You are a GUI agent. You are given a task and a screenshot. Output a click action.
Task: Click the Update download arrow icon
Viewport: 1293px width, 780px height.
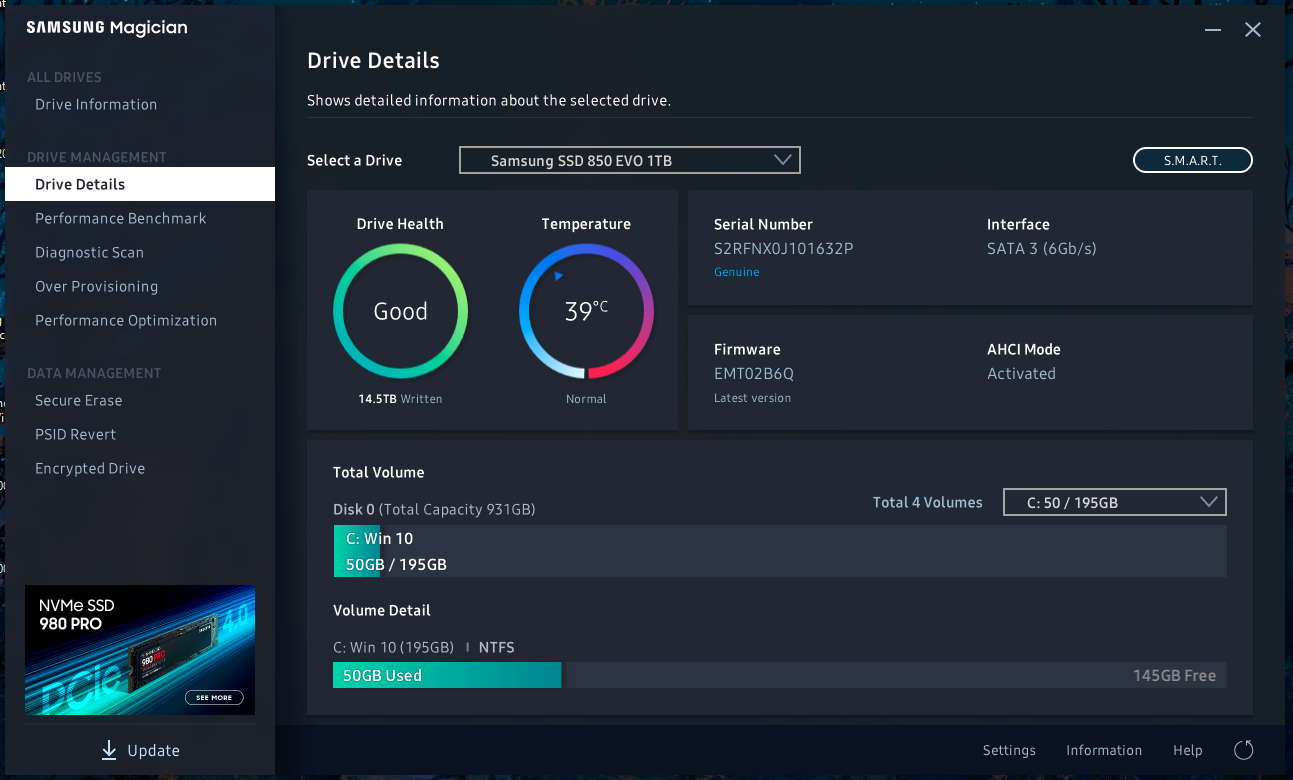(x=109, y=750)
